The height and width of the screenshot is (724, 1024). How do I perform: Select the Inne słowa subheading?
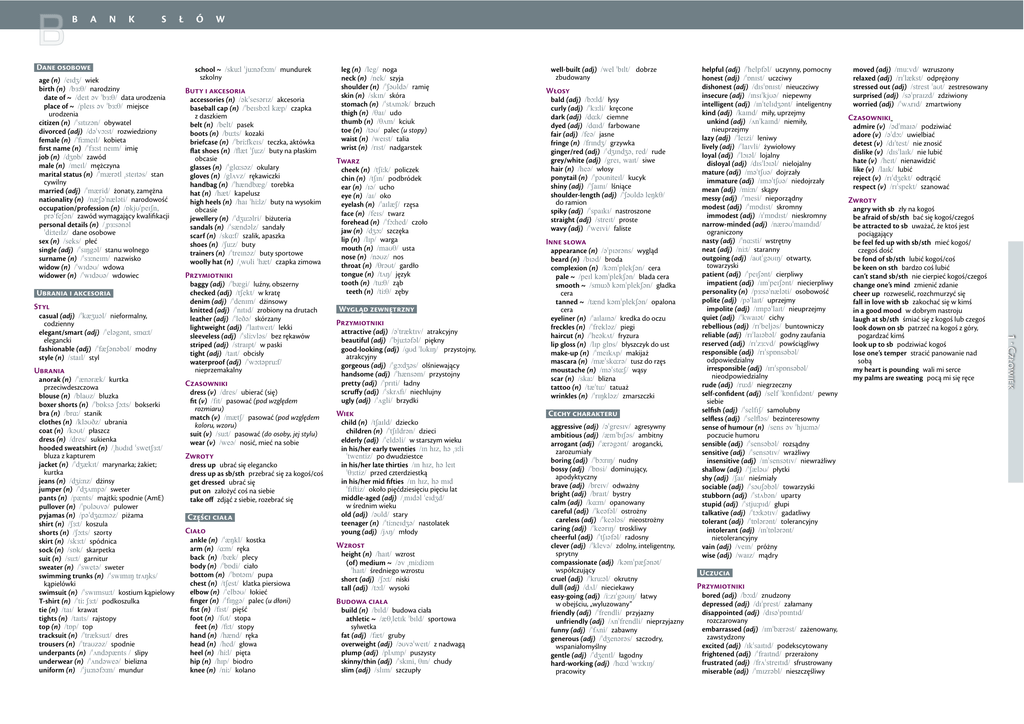point(566,242)
